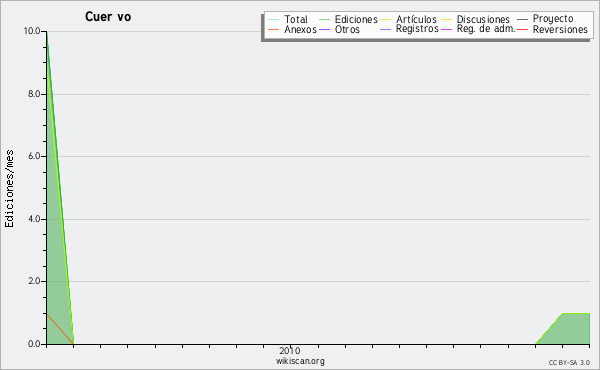Click the 4.0 y-axis value
Viewport: 600px width, 370px height.
pos(34,219)
